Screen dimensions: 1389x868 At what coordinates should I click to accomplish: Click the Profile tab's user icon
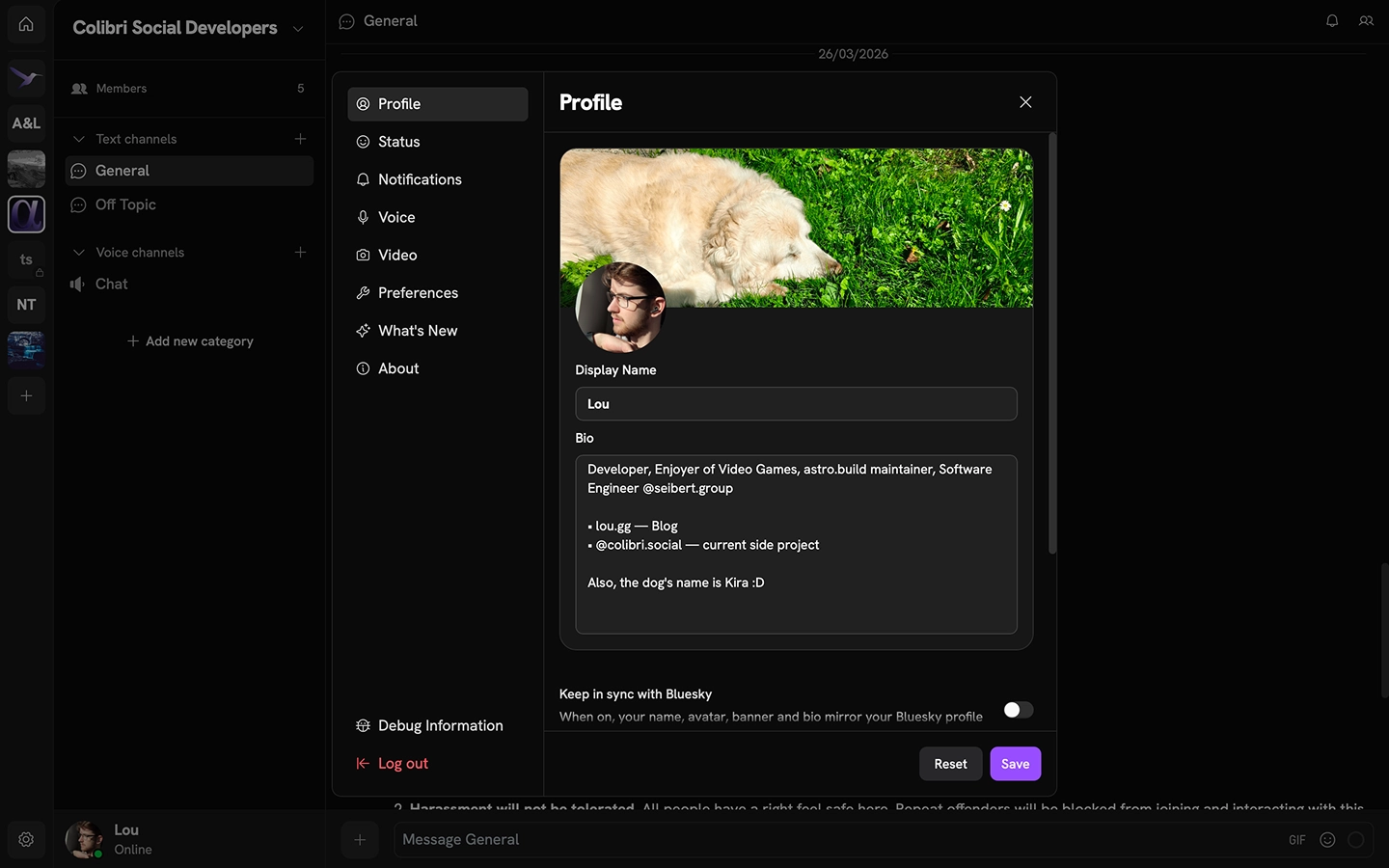click(363, 104)
